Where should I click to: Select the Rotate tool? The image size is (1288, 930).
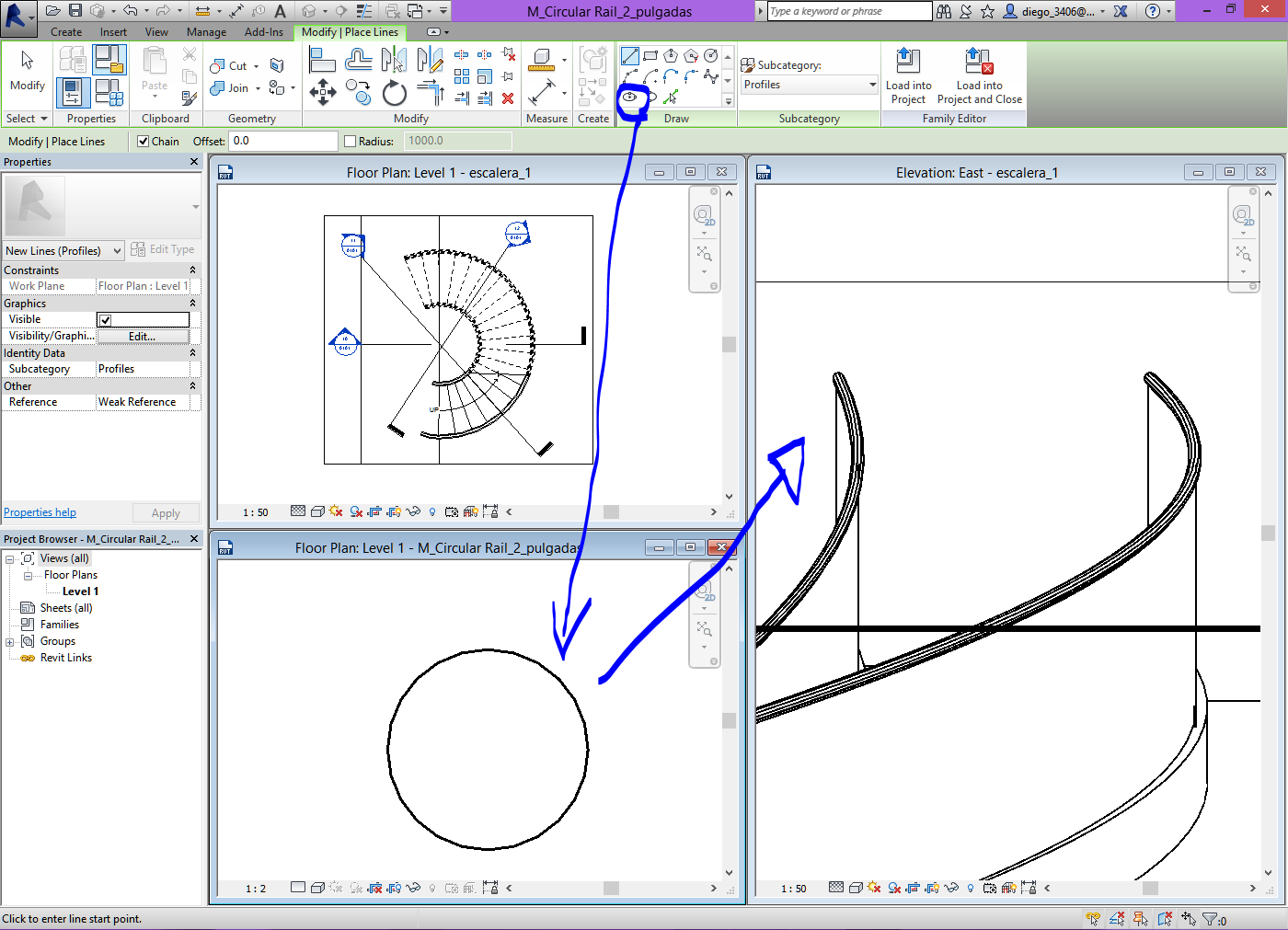395,93
